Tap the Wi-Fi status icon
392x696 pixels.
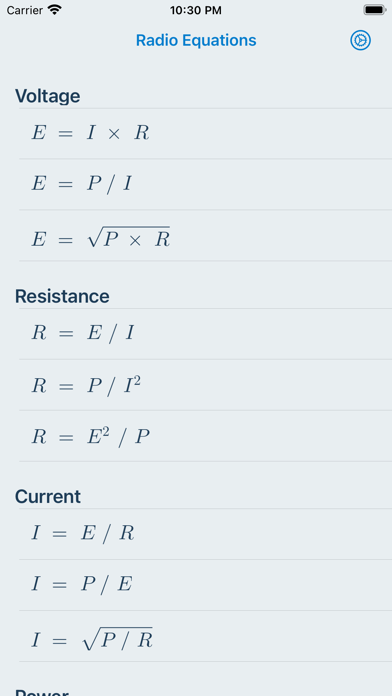click(x=55, y=10)
